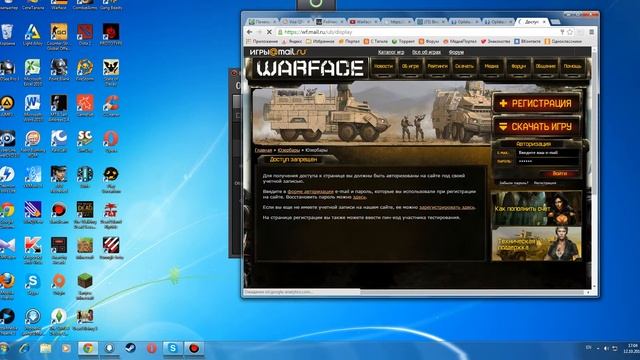Open the State of Decay shortcut

click(111, 72)
